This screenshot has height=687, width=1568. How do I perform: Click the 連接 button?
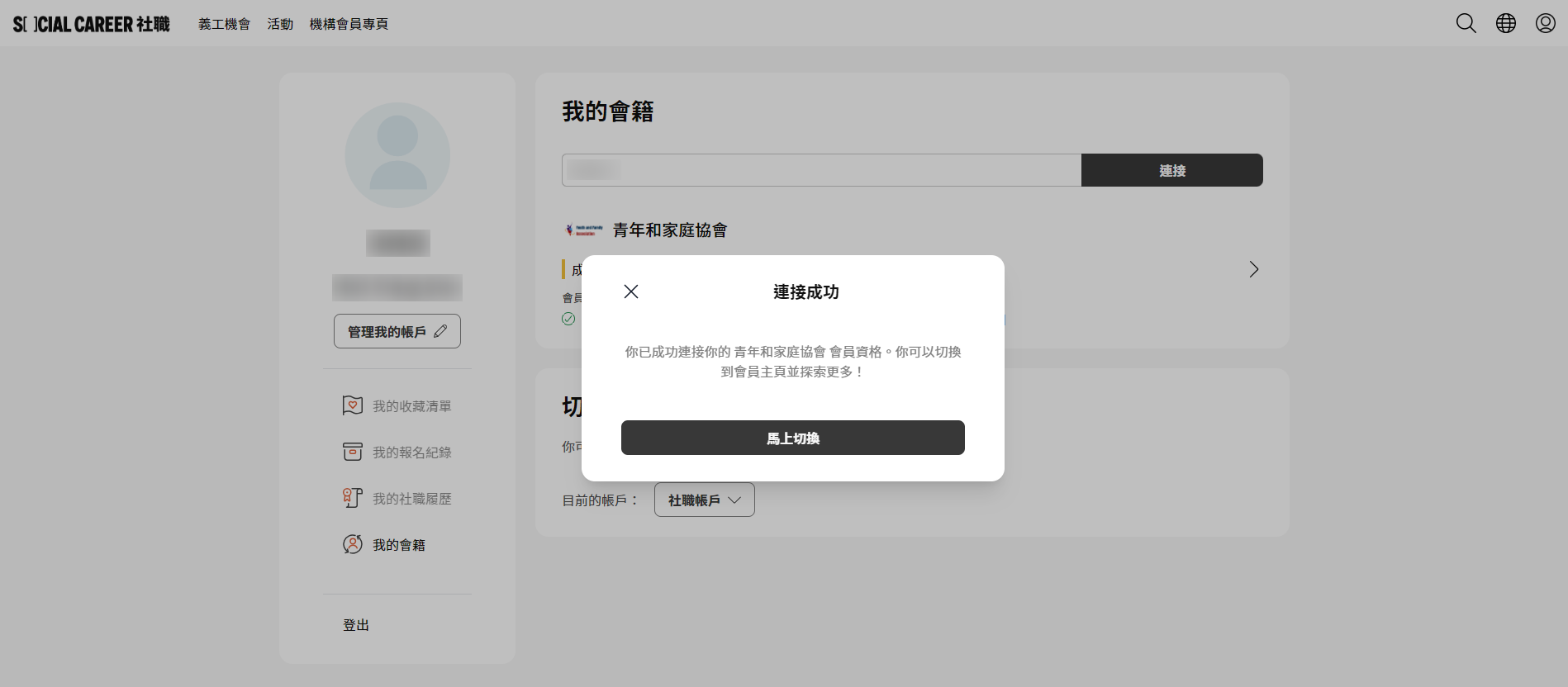[1172, 170]
